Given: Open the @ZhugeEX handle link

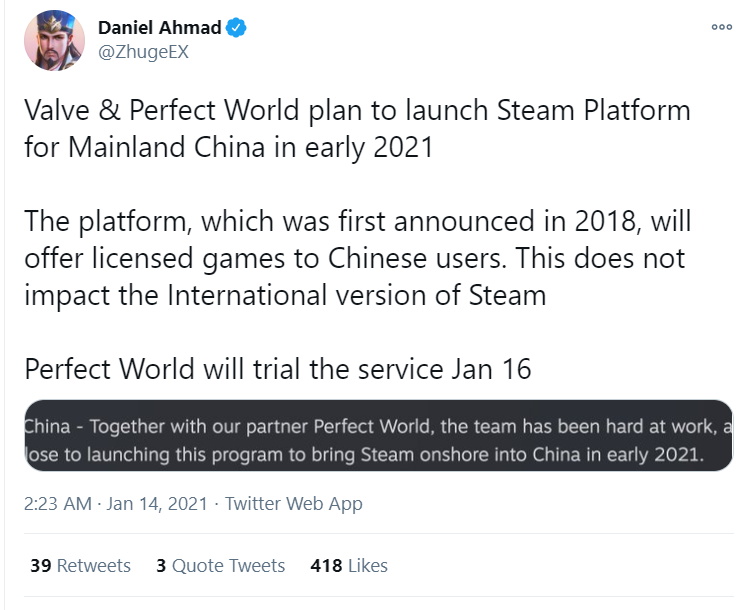Looking at the screenshot, I should coord(143,52).
